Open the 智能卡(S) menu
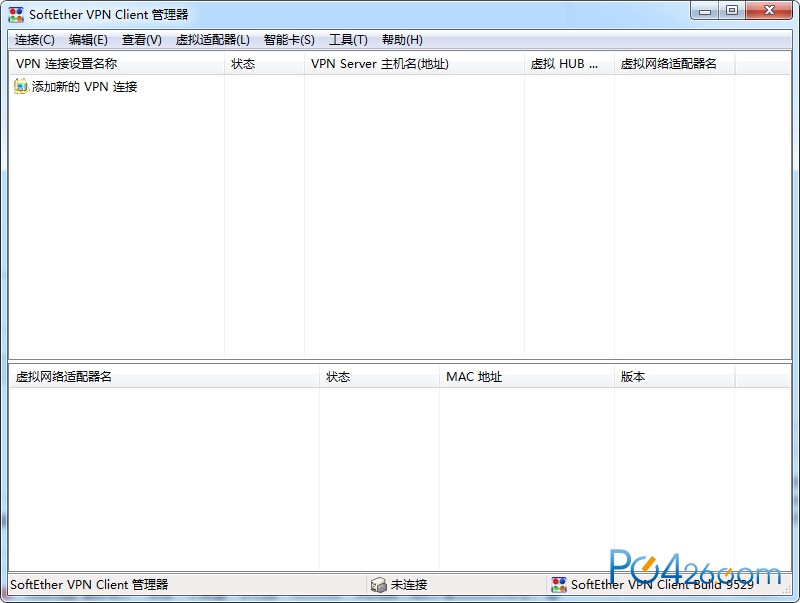 click(289, 40)
